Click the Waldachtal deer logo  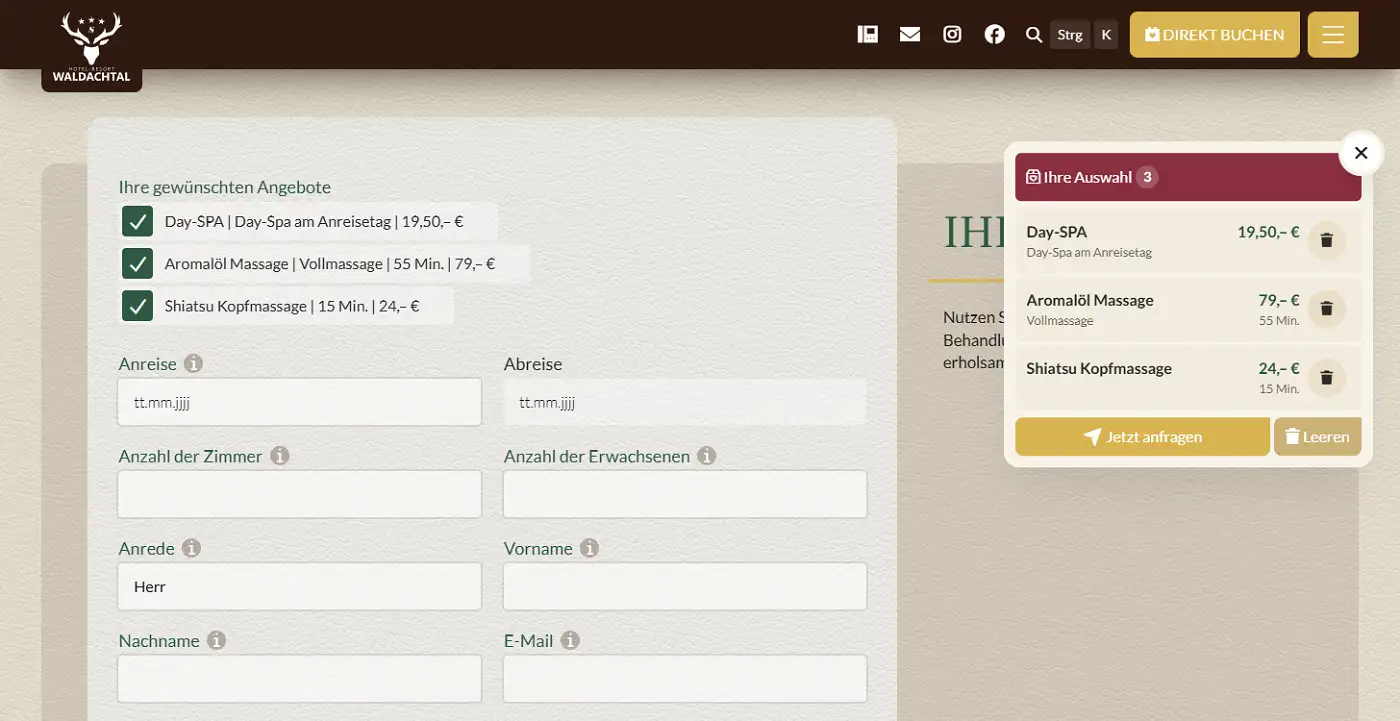pos(91,45)
